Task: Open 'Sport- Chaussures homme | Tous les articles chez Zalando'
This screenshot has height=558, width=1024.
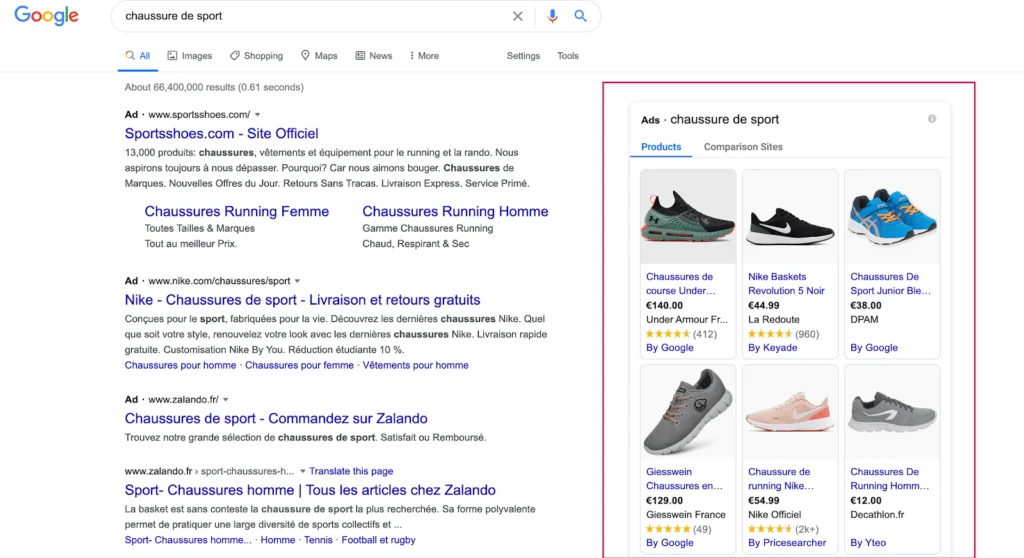Action: point(310,490)
